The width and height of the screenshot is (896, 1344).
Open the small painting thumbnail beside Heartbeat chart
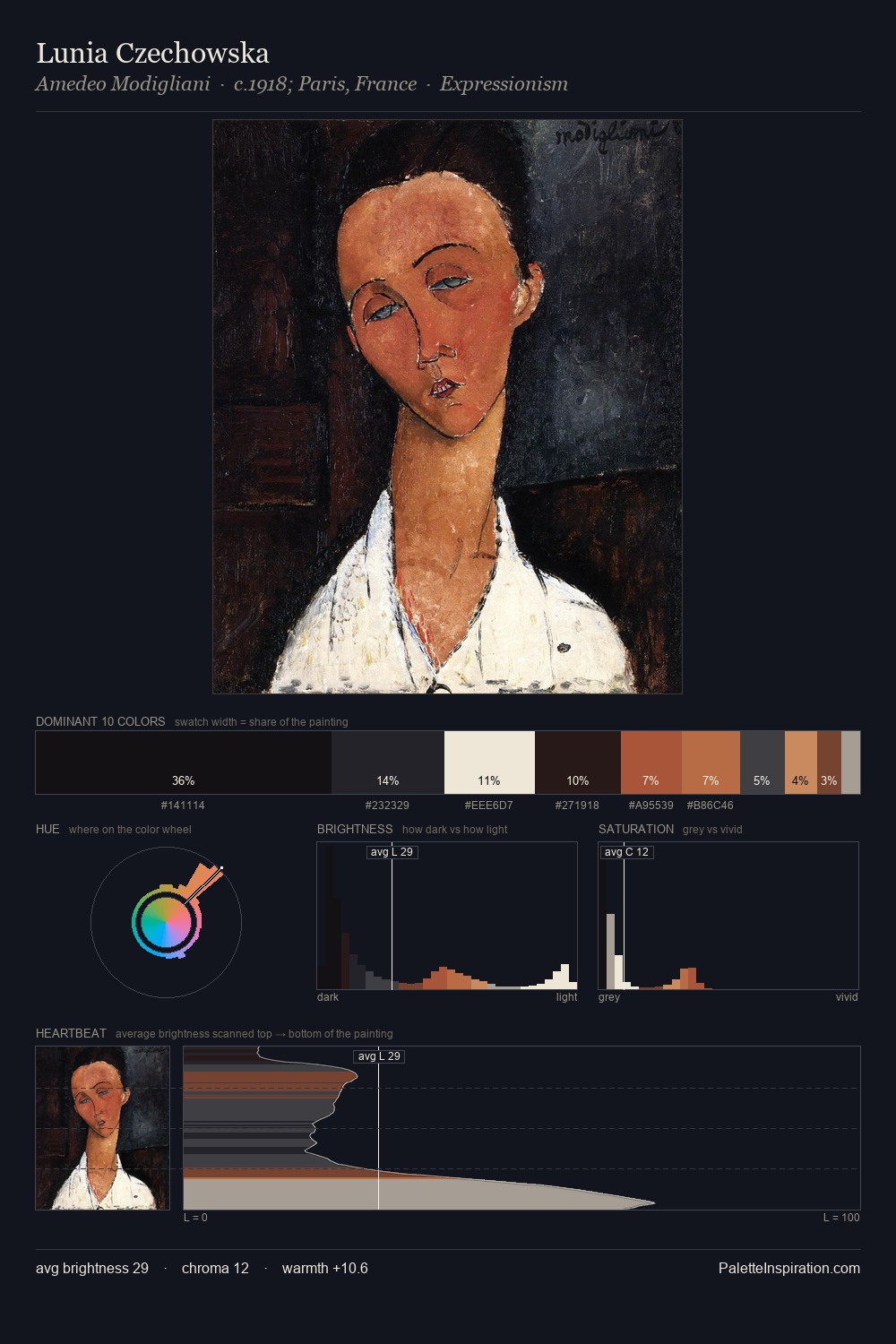click(102, 1128)
